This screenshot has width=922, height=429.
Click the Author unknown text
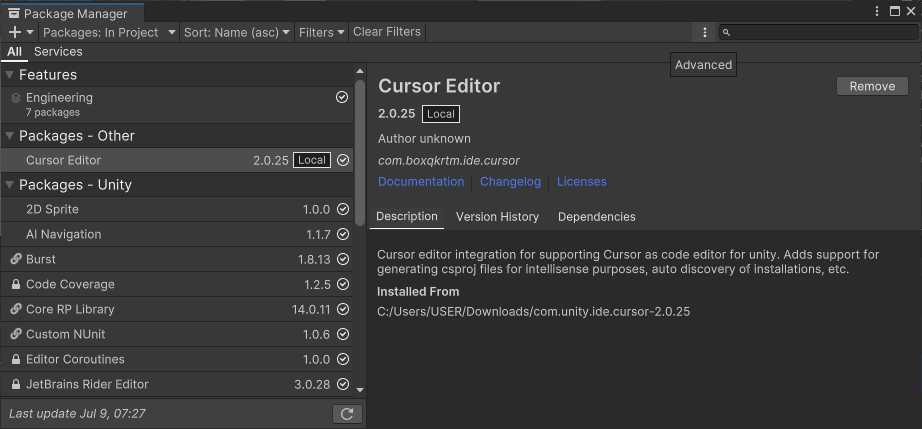pos(424,139)
